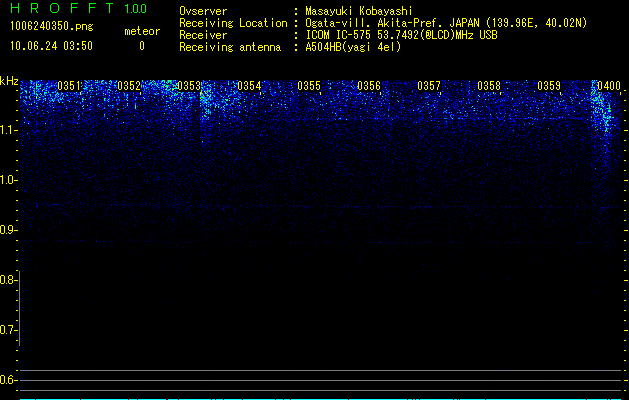Viewport: 629px width, 400px height.
Task: Click the 1.0 kHz axis label
Action: (x=8, y=180)
